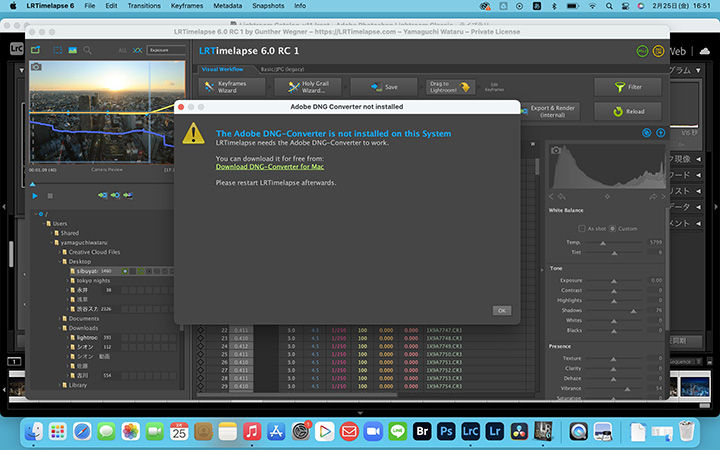Click the green open-folder icon above preview
Image resolution: width=720 pixels, height=450 pixels.
click(x=35, y=50)
